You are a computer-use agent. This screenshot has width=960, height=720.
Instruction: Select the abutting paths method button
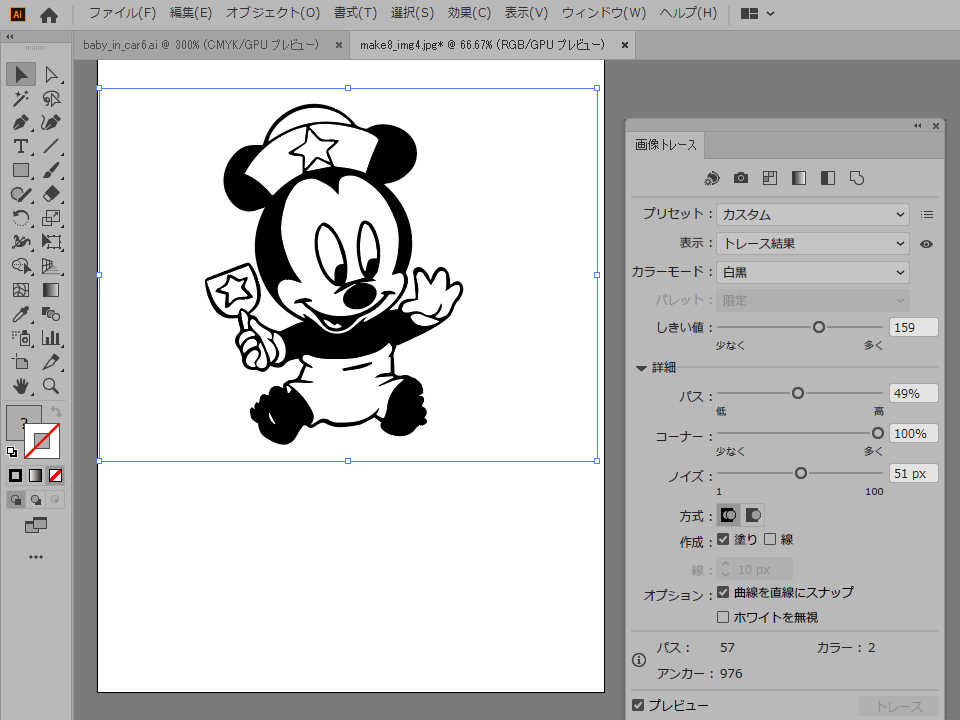click(x=729, y=516)
